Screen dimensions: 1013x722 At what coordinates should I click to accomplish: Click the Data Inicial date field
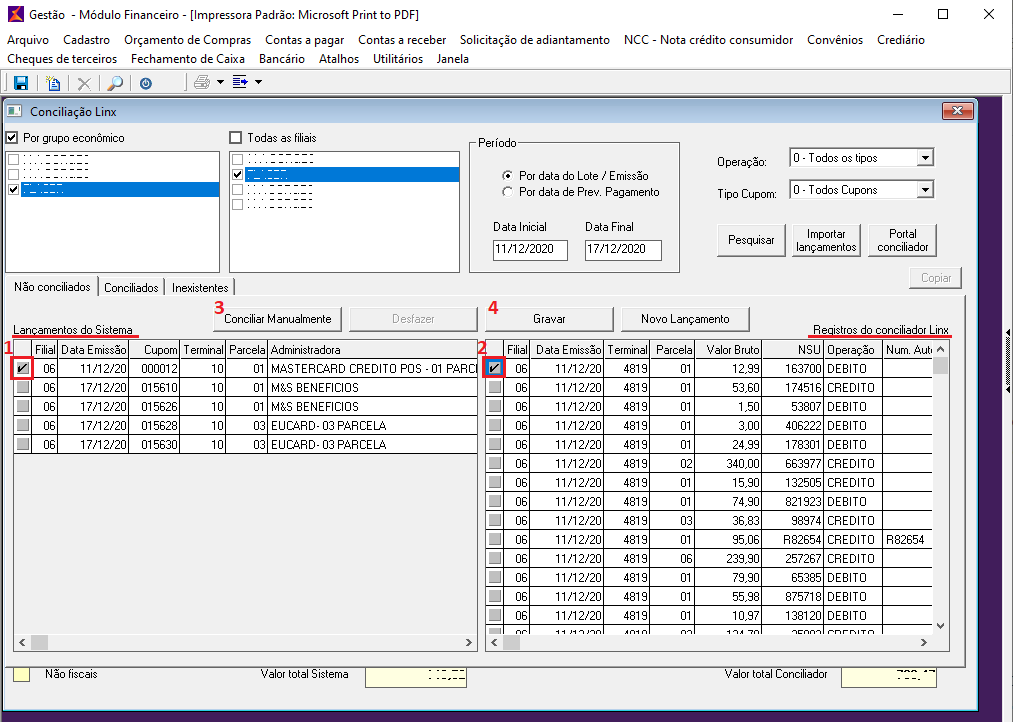(530, 249)
